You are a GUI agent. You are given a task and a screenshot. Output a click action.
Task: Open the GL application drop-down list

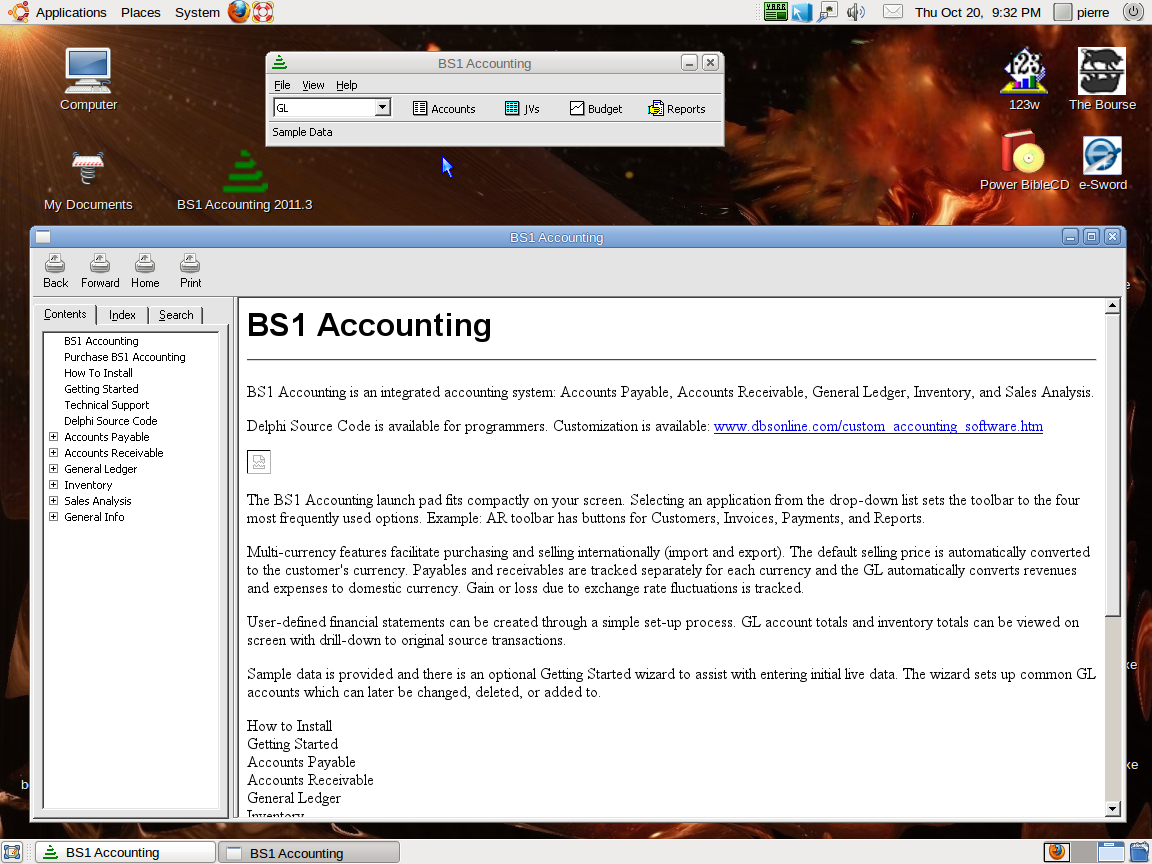click(x=383, y=108)
